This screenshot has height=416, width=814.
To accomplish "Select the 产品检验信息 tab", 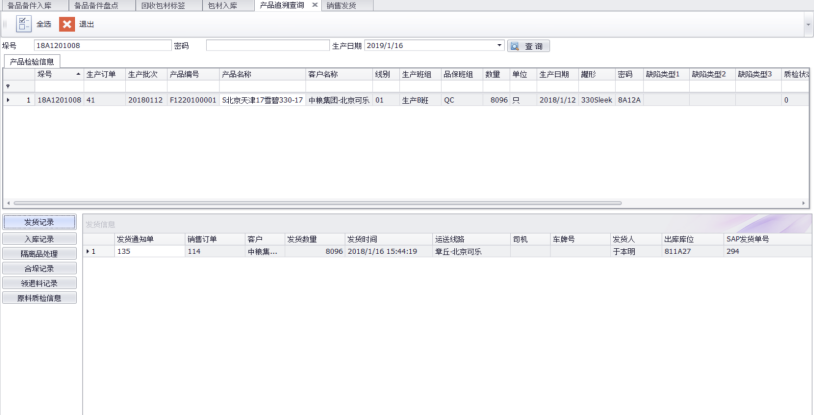I will coord(32,62).
